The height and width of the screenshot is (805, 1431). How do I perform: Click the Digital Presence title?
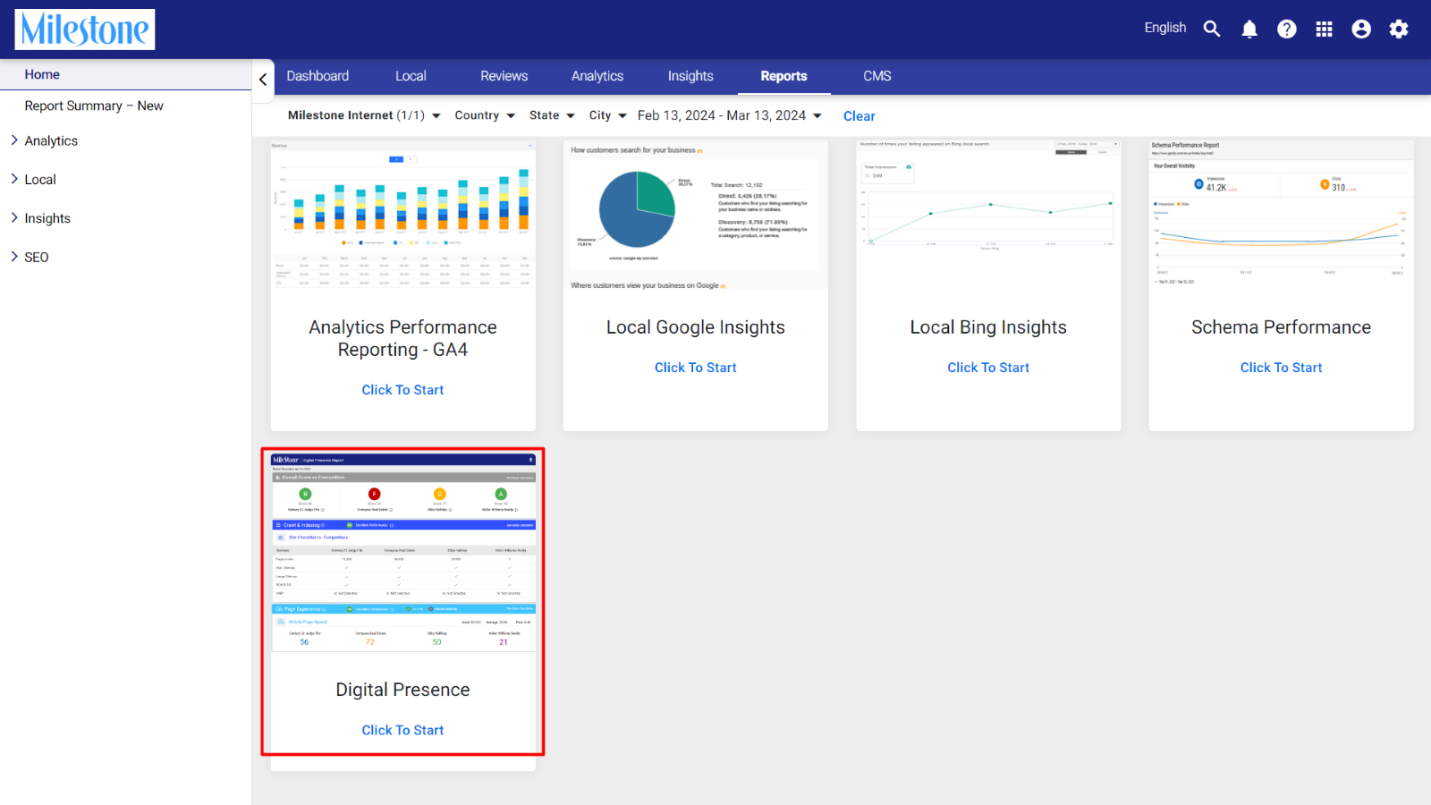point(403,690)
